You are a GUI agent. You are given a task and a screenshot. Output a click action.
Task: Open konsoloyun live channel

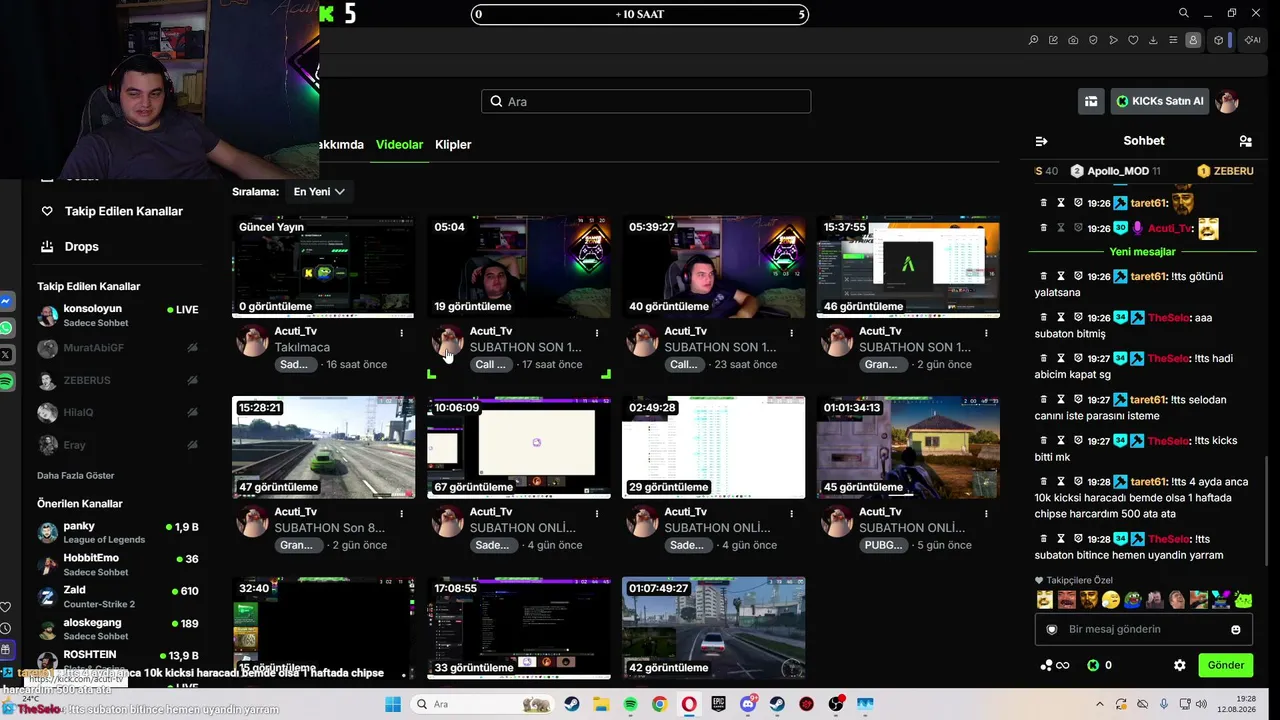(x=118, y=316)
